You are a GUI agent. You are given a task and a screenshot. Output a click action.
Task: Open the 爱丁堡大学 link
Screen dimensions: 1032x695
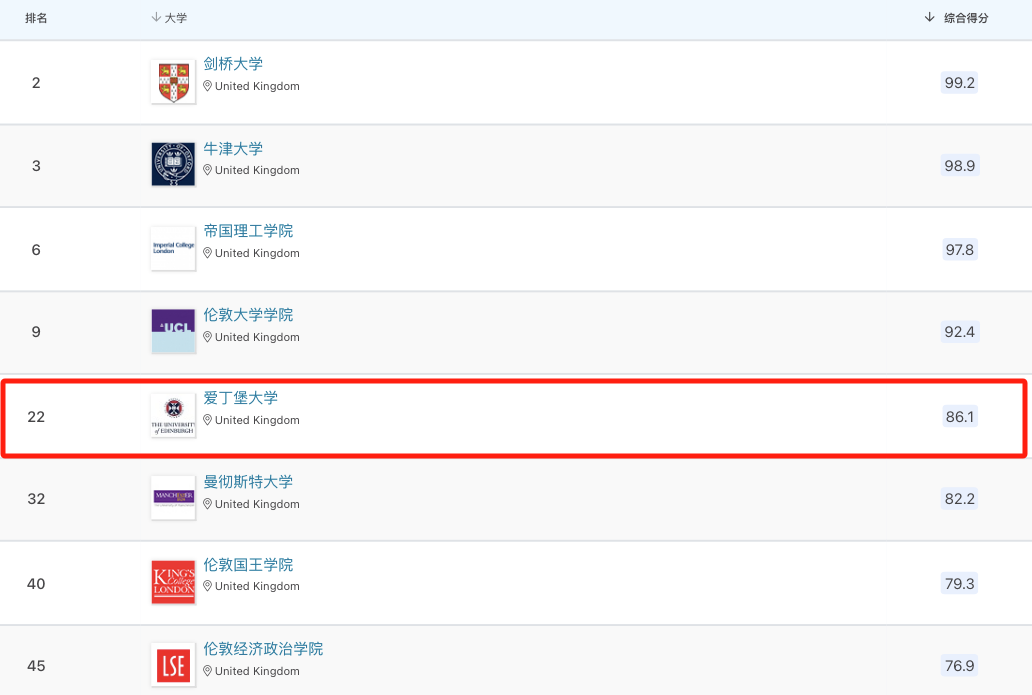point(240,398)
